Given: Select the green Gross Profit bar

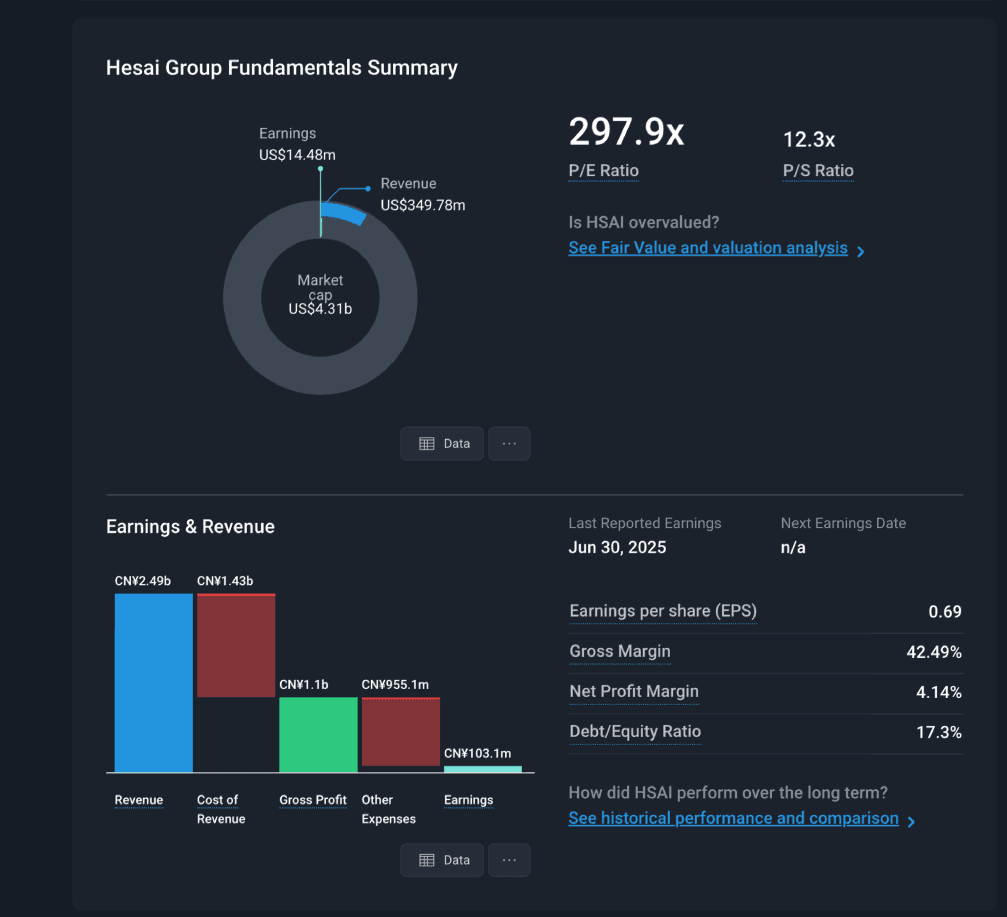Looking at the screenshot, I should click(318, 735).
